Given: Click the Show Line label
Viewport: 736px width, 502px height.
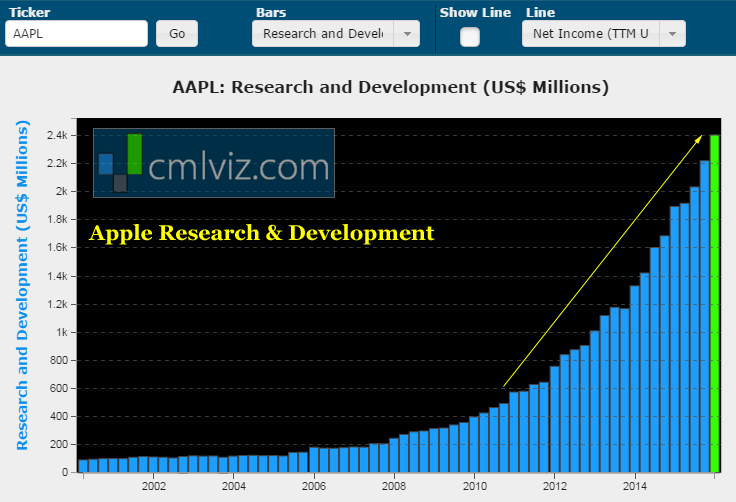Looking at the screenshot, I should pyautogui.click(x=475, y=12).
